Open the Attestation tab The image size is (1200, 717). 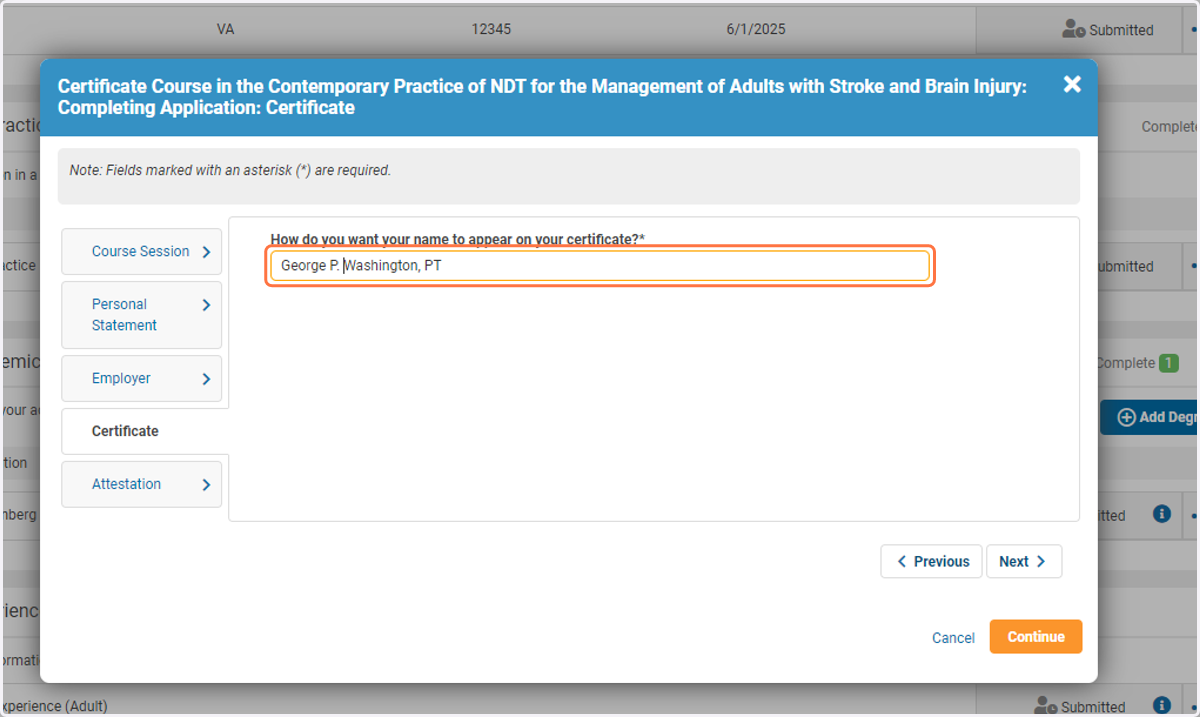pos(141,484)
